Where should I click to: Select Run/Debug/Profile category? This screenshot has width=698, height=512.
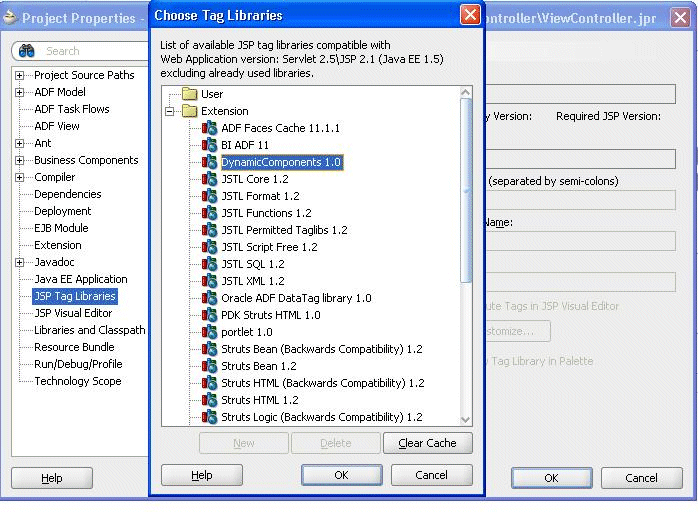78,364
